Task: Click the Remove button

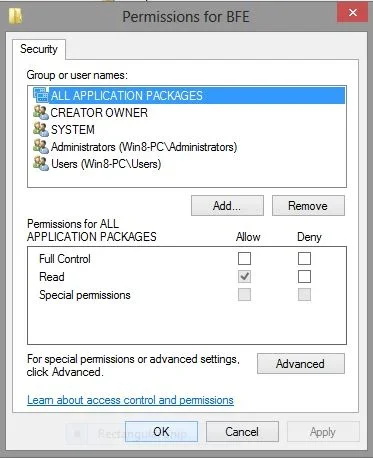Action: click(x=308, y=206)
